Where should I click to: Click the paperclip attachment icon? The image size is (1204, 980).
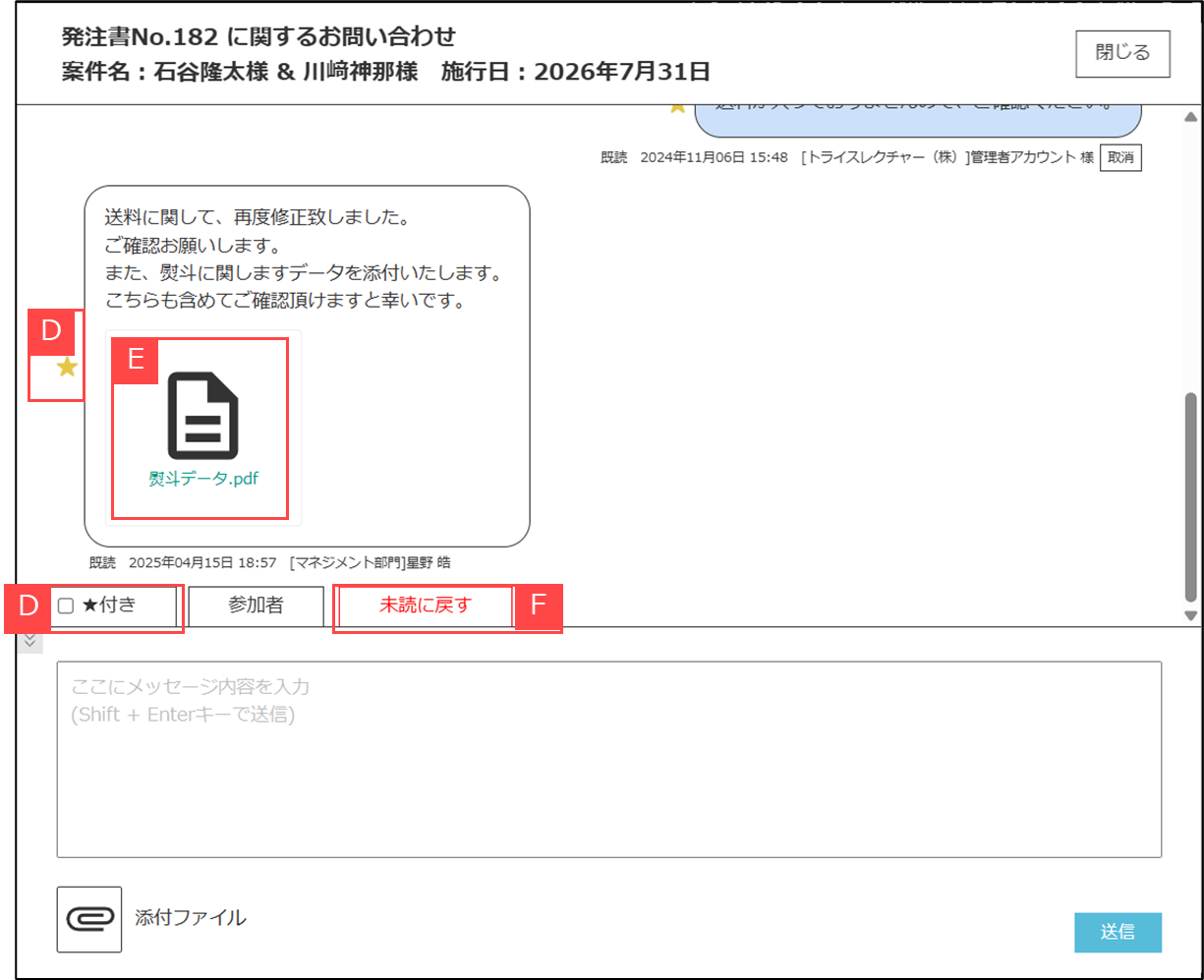click(89, 919)
